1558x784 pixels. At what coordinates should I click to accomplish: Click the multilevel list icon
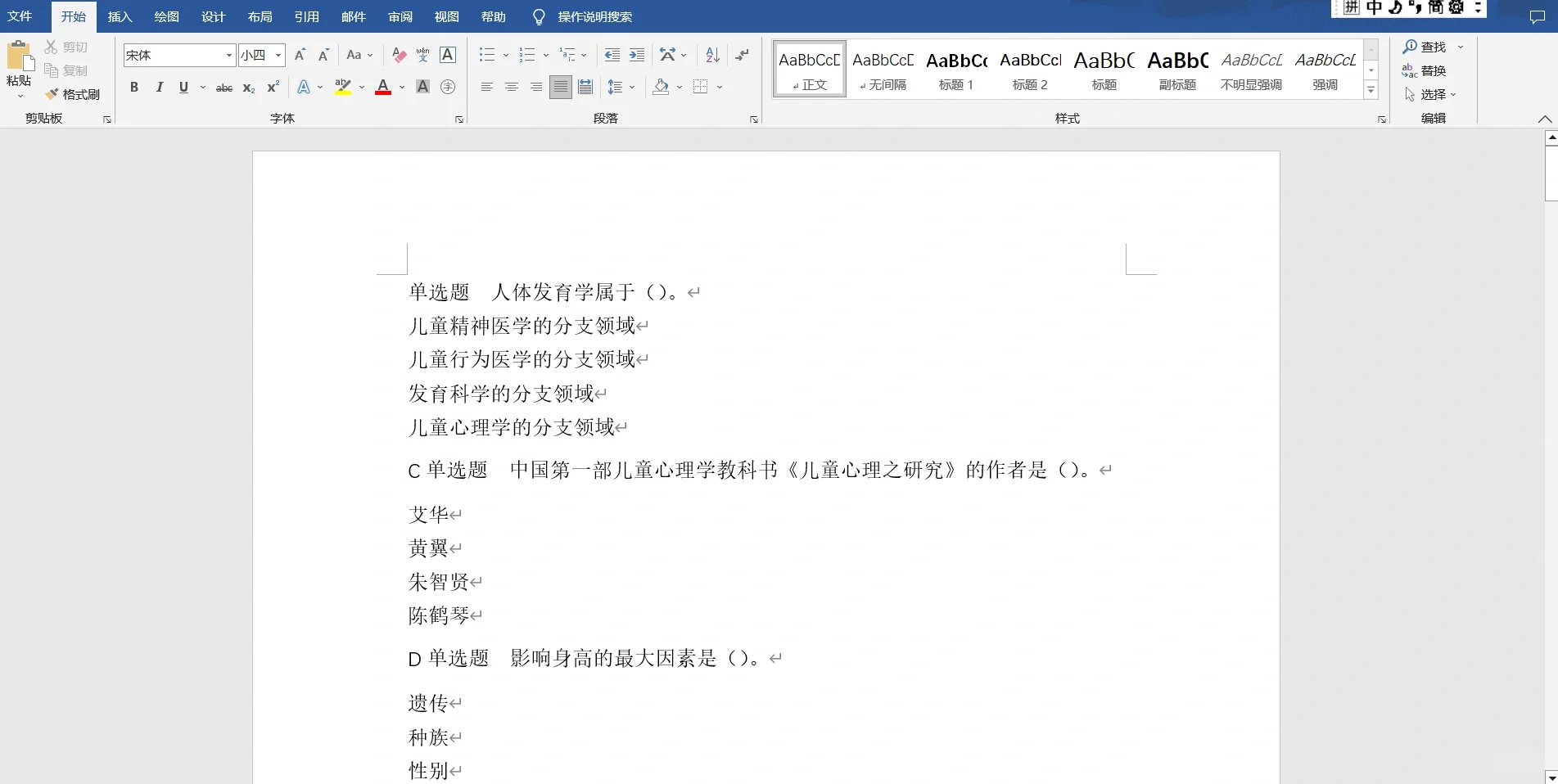point(567,55)
